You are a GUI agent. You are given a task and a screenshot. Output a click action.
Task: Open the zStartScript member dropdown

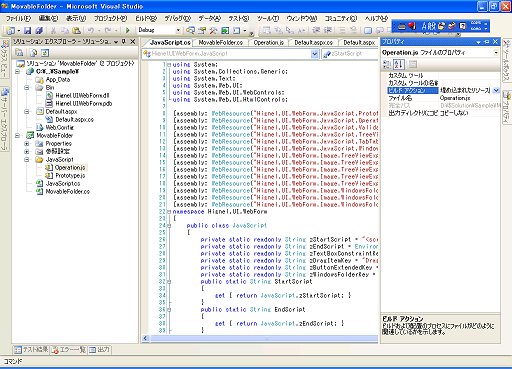(x=350, y=54)
